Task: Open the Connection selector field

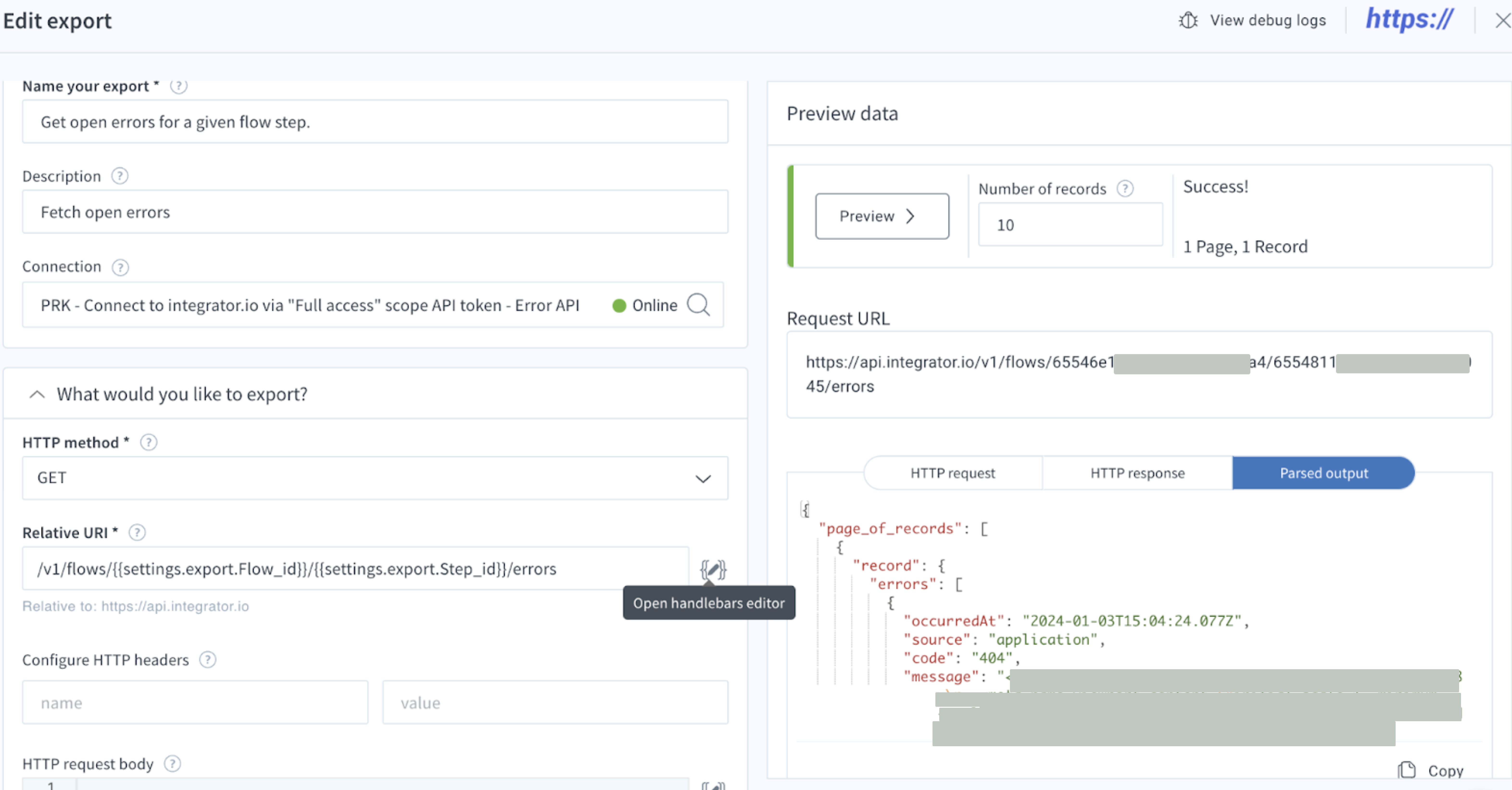Action: coord(373,305)
